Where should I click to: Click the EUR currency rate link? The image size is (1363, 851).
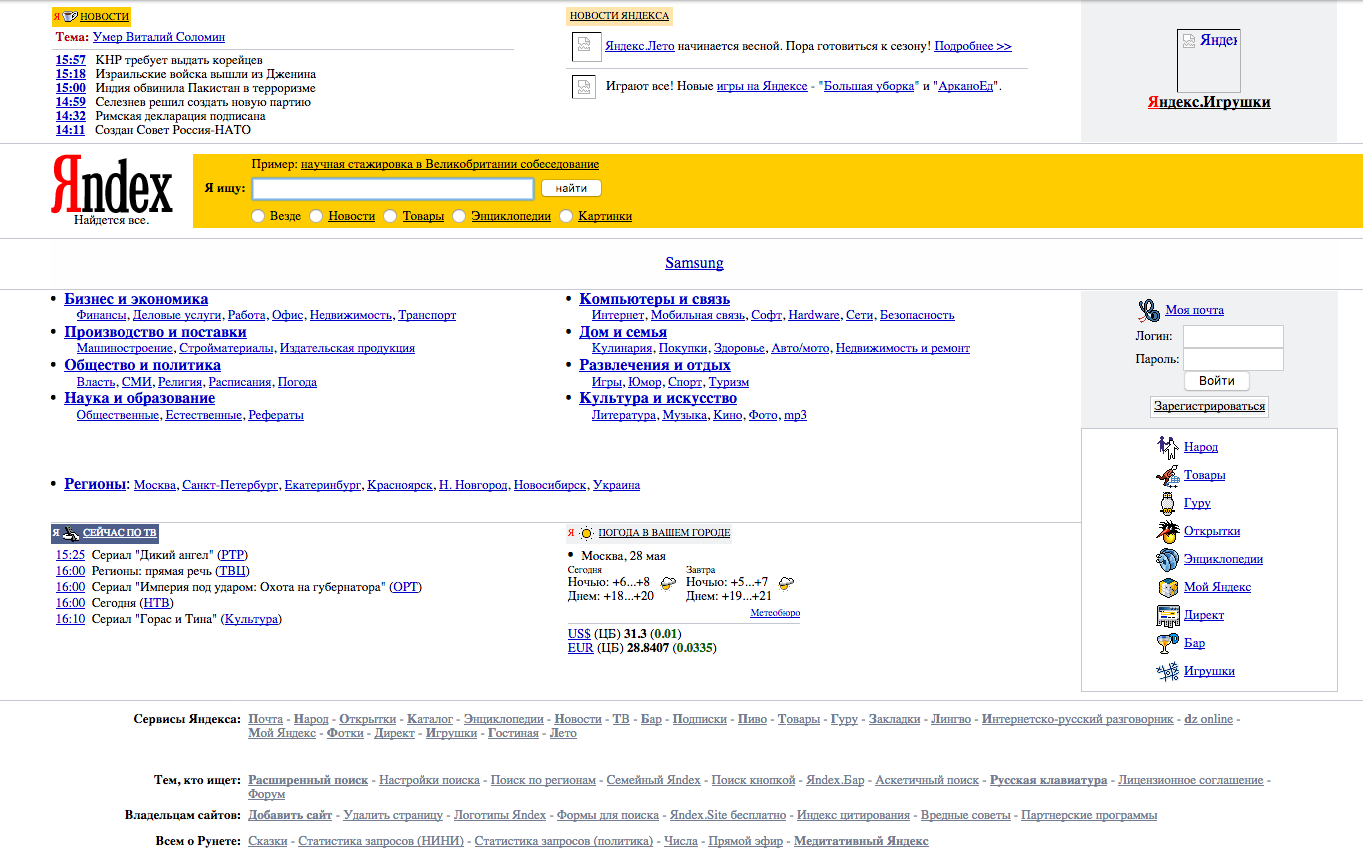580,648
